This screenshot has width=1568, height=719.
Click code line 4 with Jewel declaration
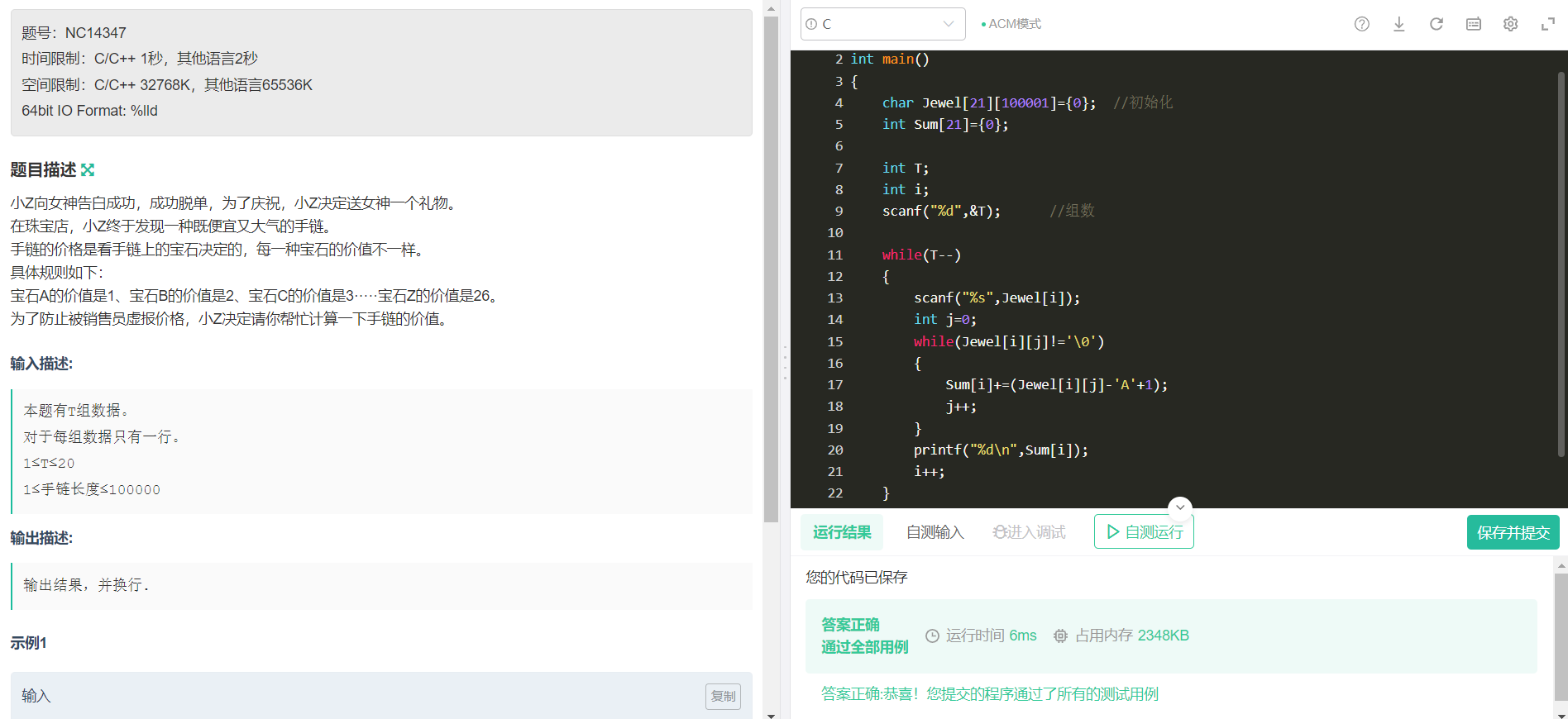click(1026, 102)
